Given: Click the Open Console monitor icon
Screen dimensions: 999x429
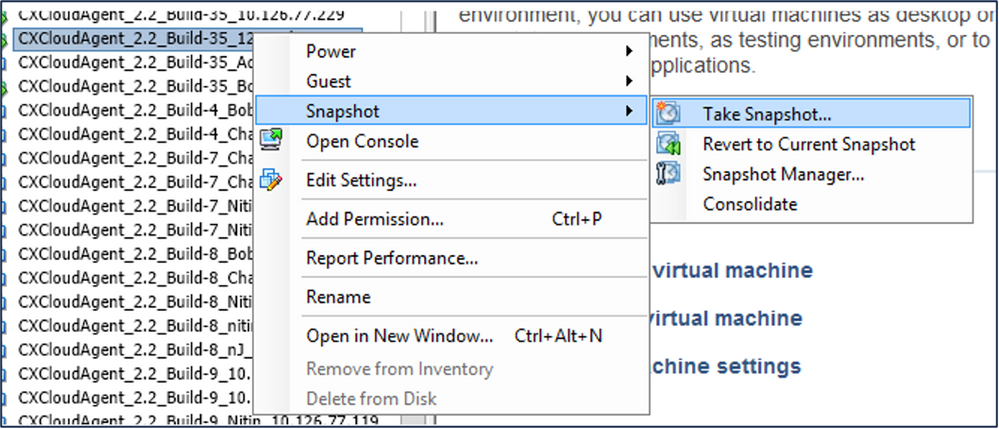Looking at the screenshot, I should 271,141.
